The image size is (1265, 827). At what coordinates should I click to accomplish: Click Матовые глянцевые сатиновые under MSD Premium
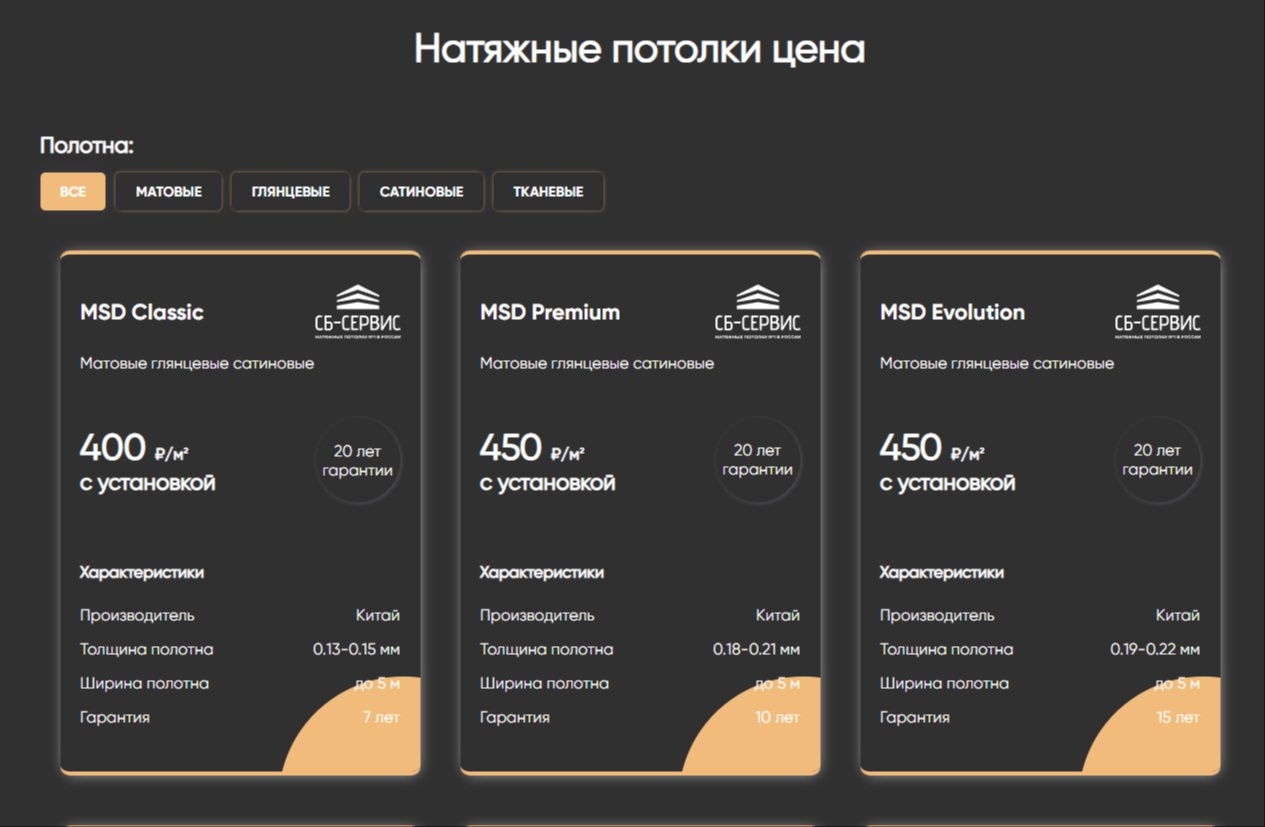tap(597, 363)
